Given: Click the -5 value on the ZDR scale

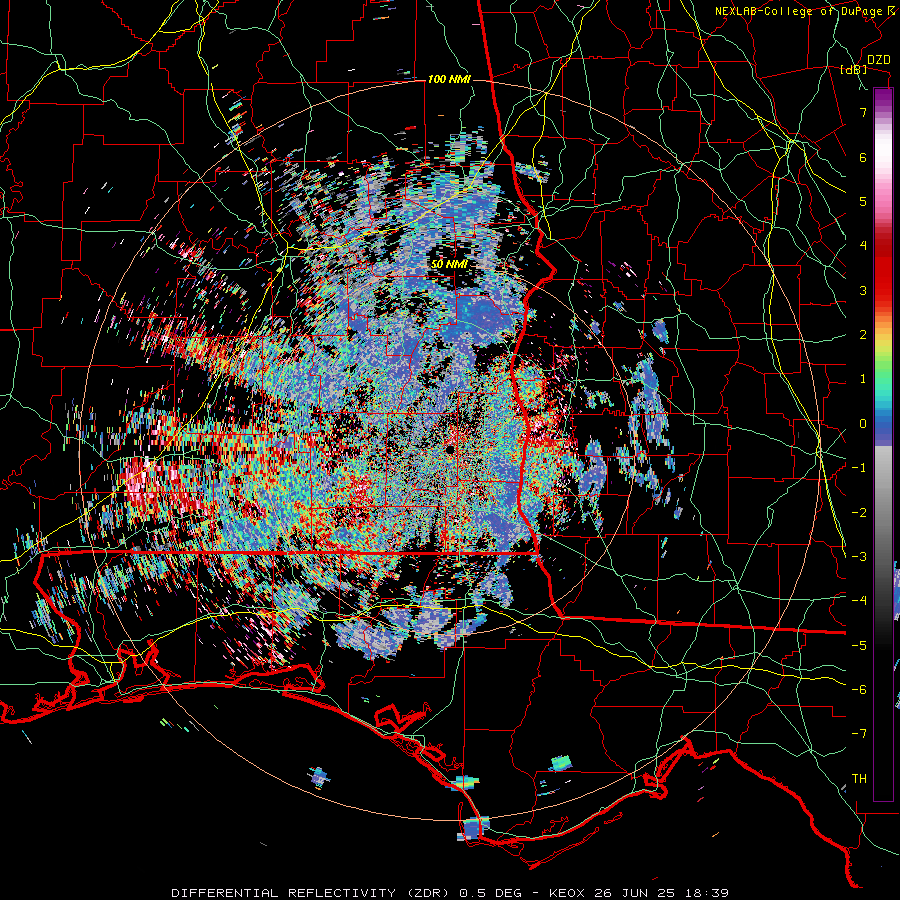Looking at the screenshot, I should [x=859, y=645].
